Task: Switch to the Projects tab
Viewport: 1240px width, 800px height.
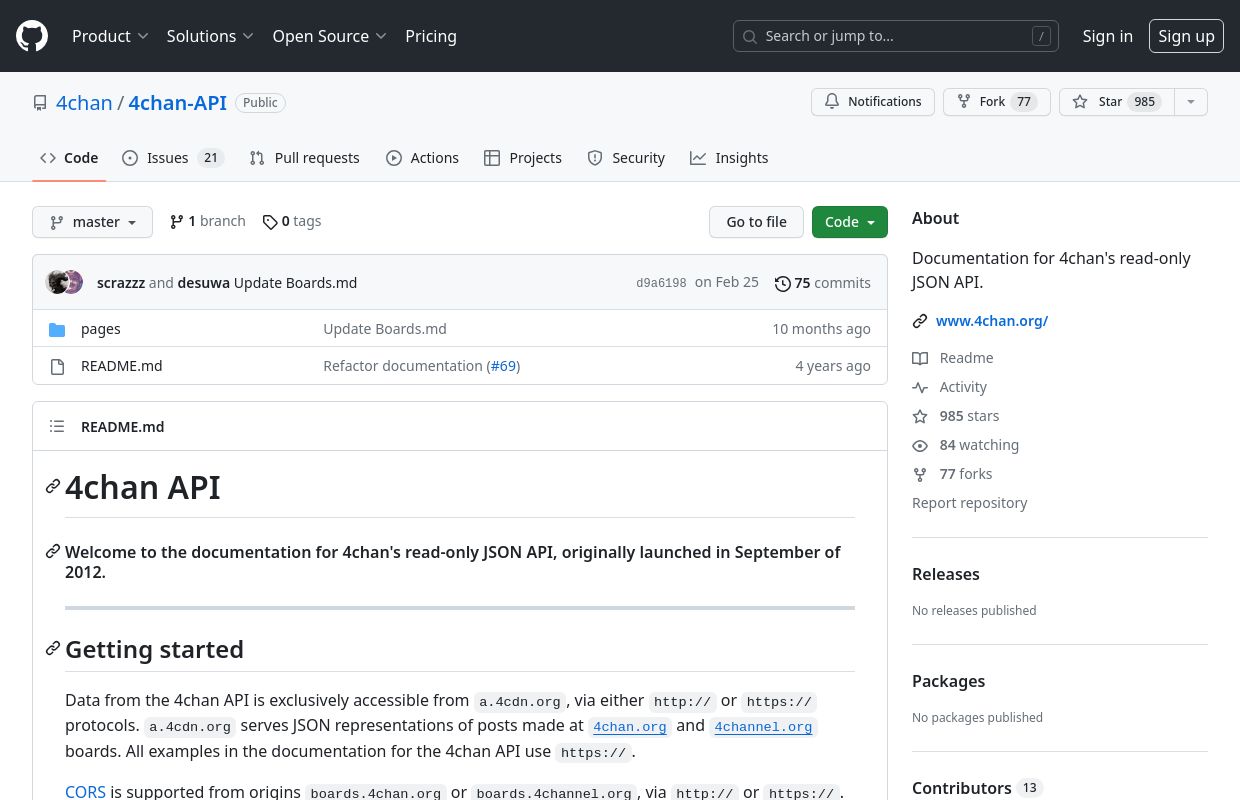Action: coord(522,158)
